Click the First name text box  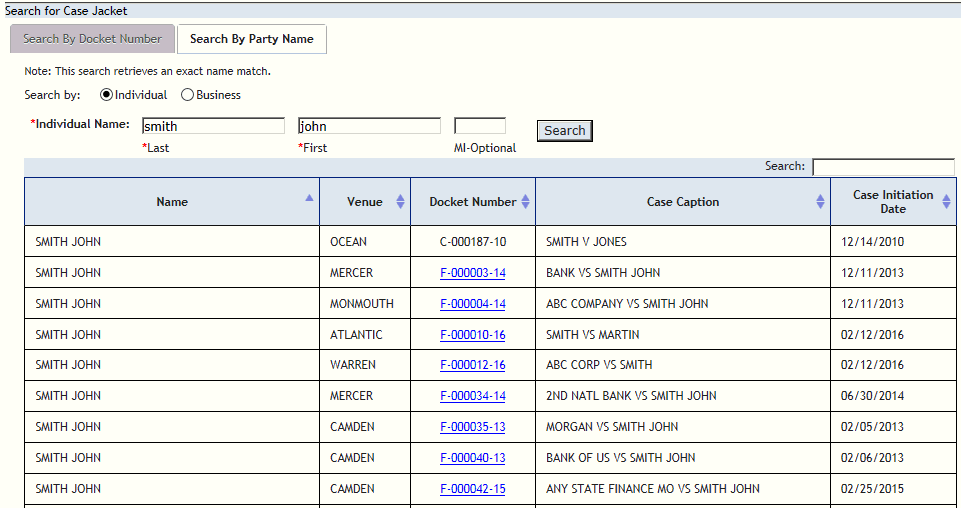(x=369, y=126)
